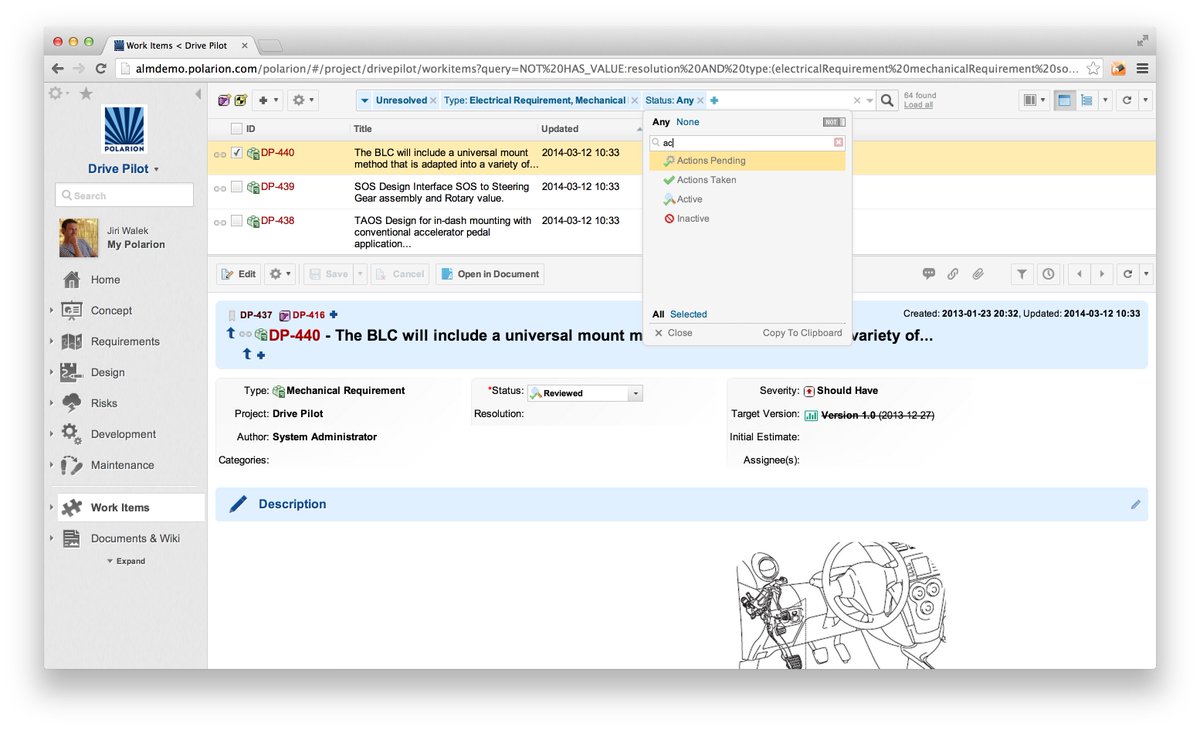The image size is (1200, 730).
Task: Click the Documents & Wiki icon
Action: pyautogui.click(x=71, y=539)
